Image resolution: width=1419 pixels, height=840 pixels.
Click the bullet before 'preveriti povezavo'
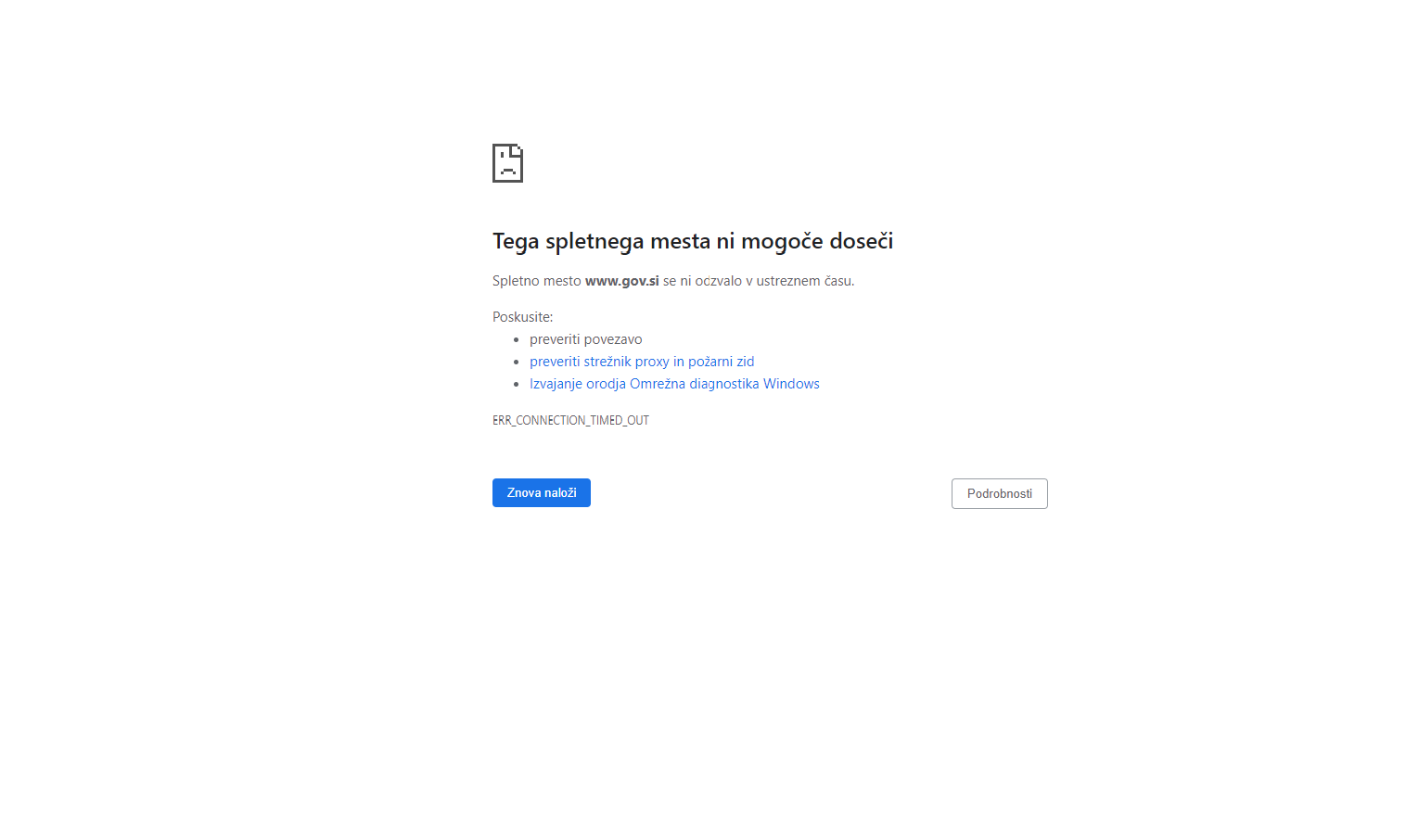tap(517, 340)
